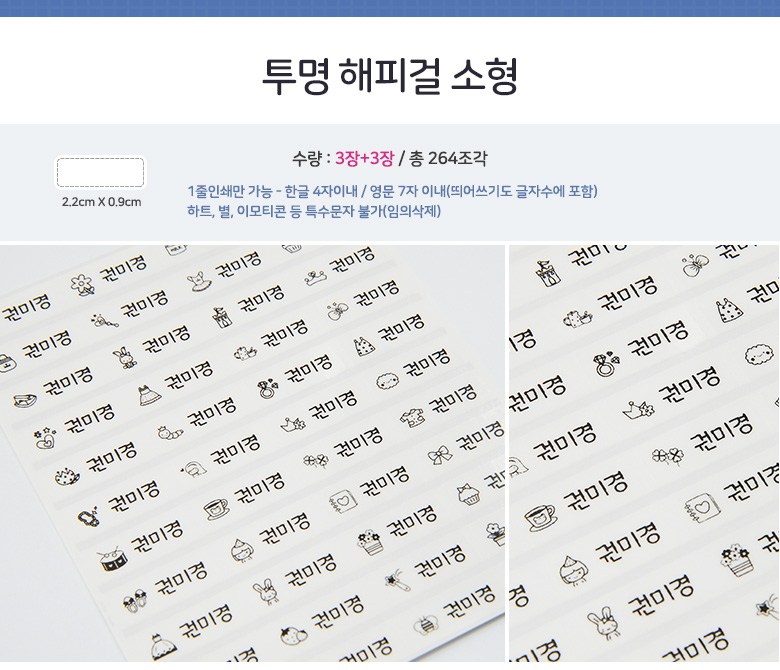Click the blue 1줄인쇄만 가능 notice line
The width and height of the screenshot is (780, 670).
pos(392,191)
